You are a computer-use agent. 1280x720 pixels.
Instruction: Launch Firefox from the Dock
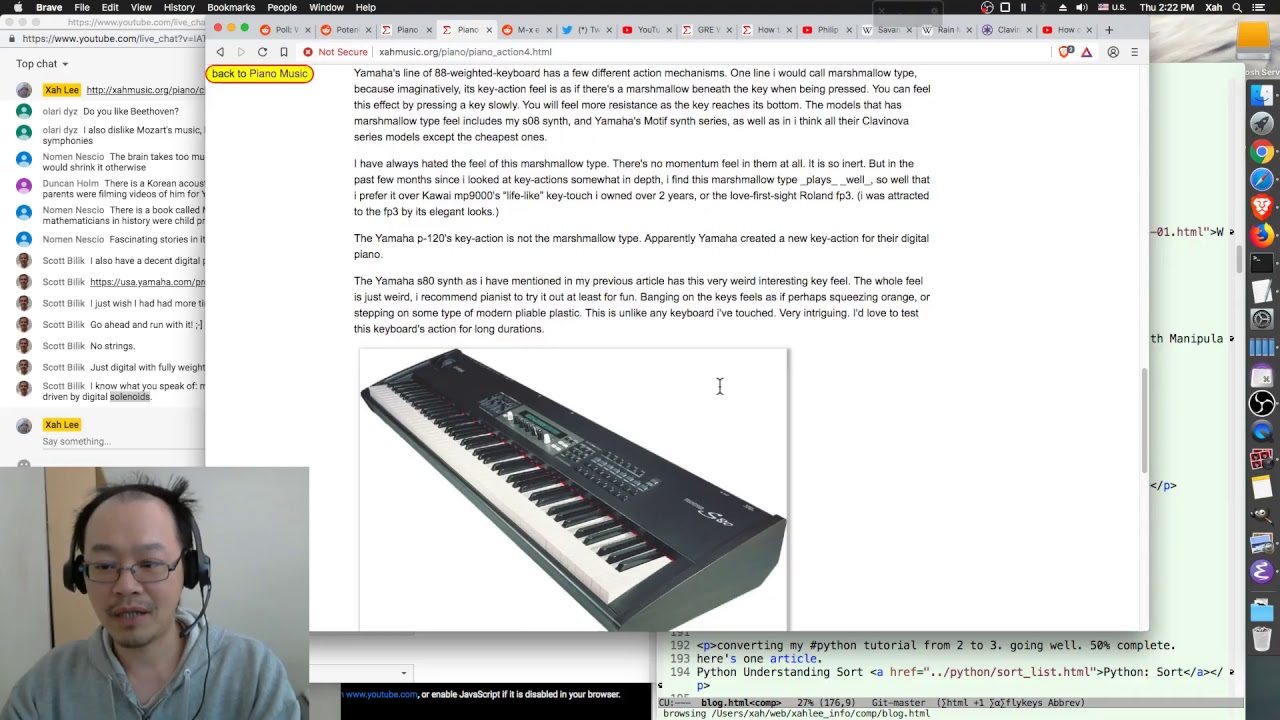(1262, 236)
